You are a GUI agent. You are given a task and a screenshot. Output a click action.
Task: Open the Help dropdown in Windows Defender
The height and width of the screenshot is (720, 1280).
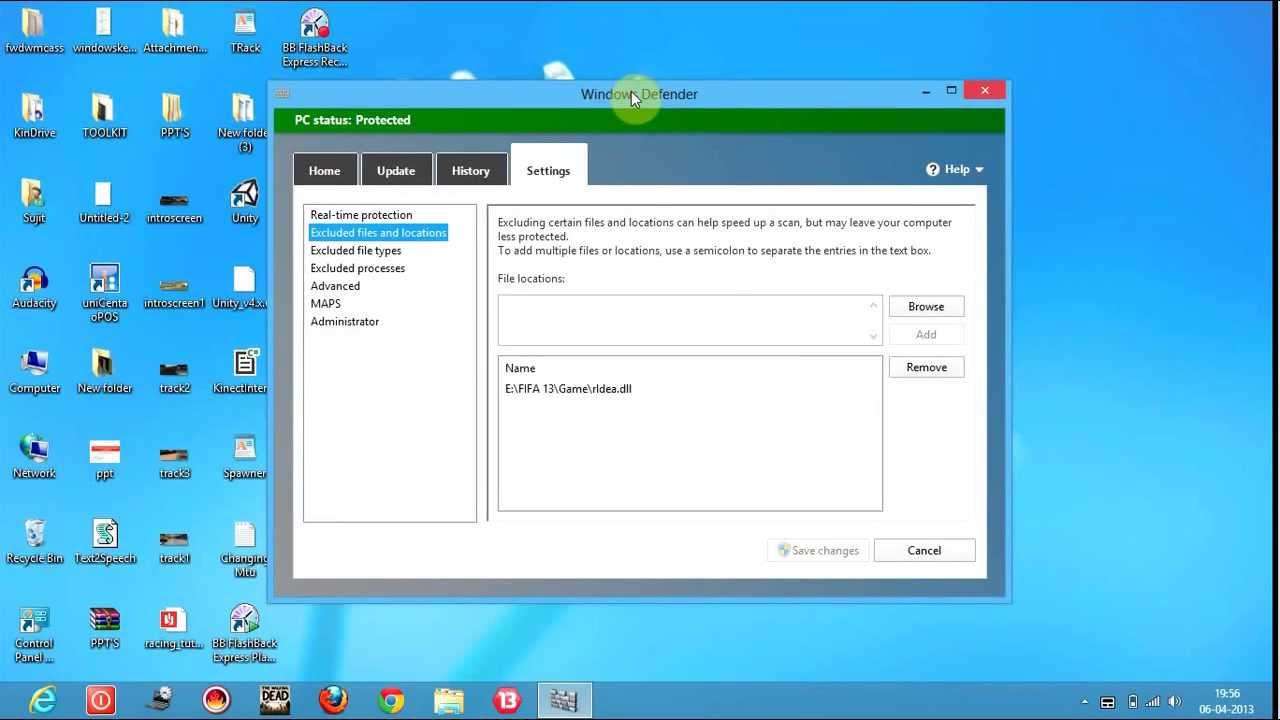click(955, 169)
